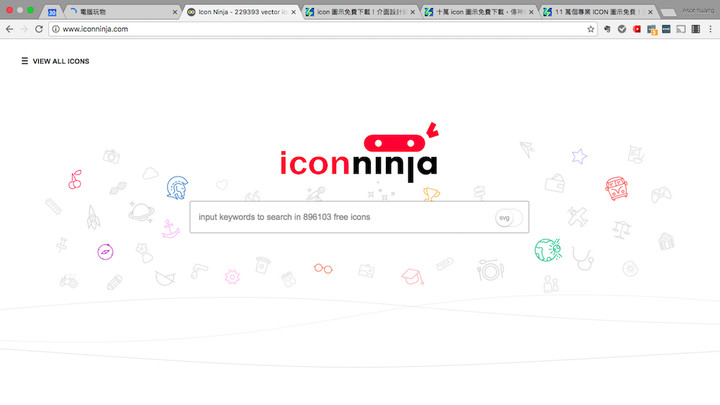The height and width of the screenshot is (405, 720).
Task: Open the '11 萬個專業 ICON' tab
Action: 598,12
